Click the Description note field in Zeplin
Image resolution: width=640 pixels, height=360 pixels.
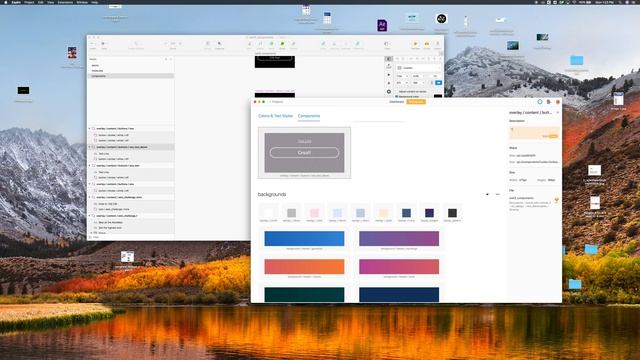[534, 133]
